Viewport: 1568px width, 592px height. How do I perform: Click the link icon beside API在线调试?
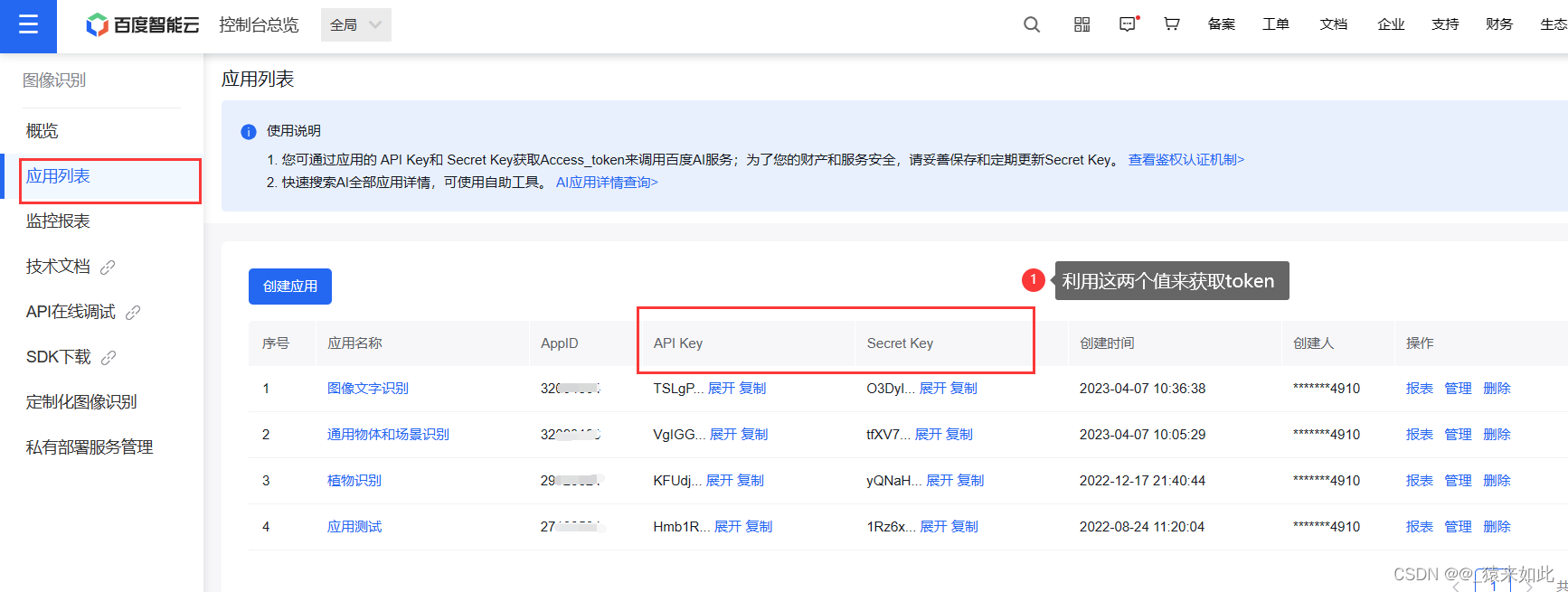pos(133,312)
